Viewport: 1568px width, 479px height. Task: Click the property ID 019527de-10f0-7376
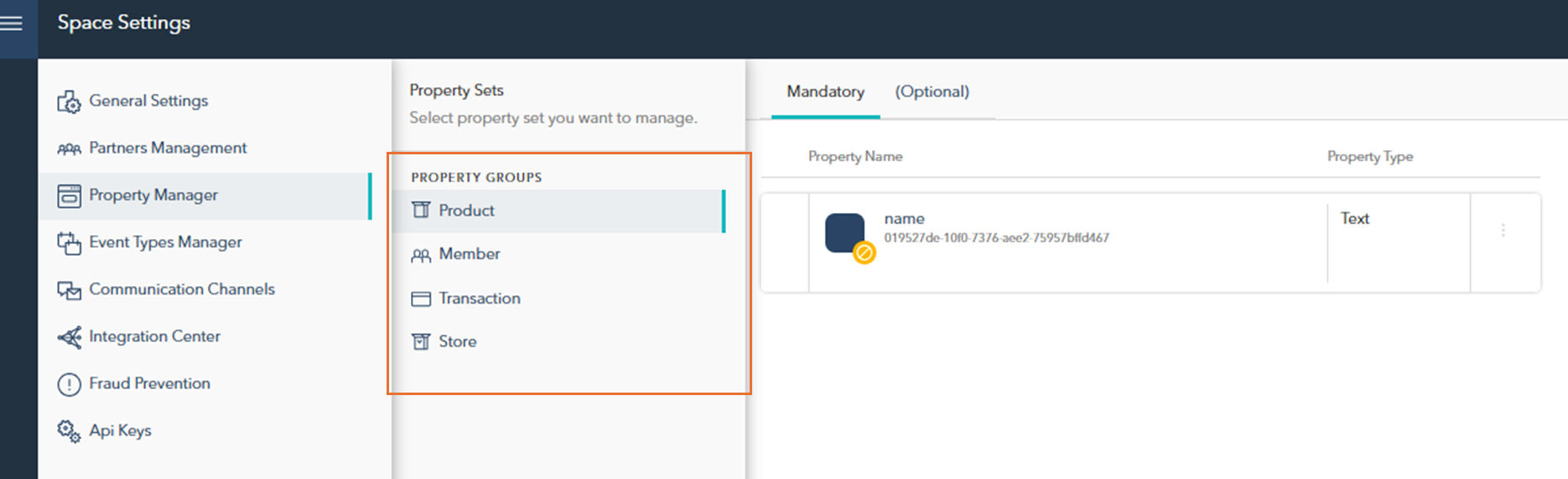point(996,238)
